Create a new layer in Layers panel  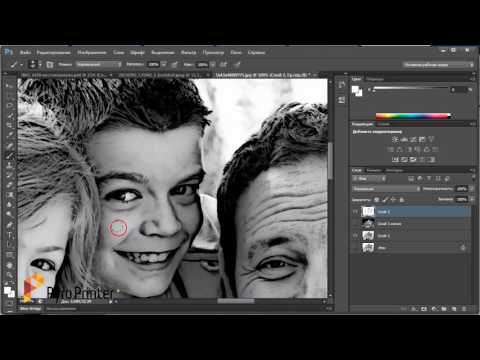(454, 309)
